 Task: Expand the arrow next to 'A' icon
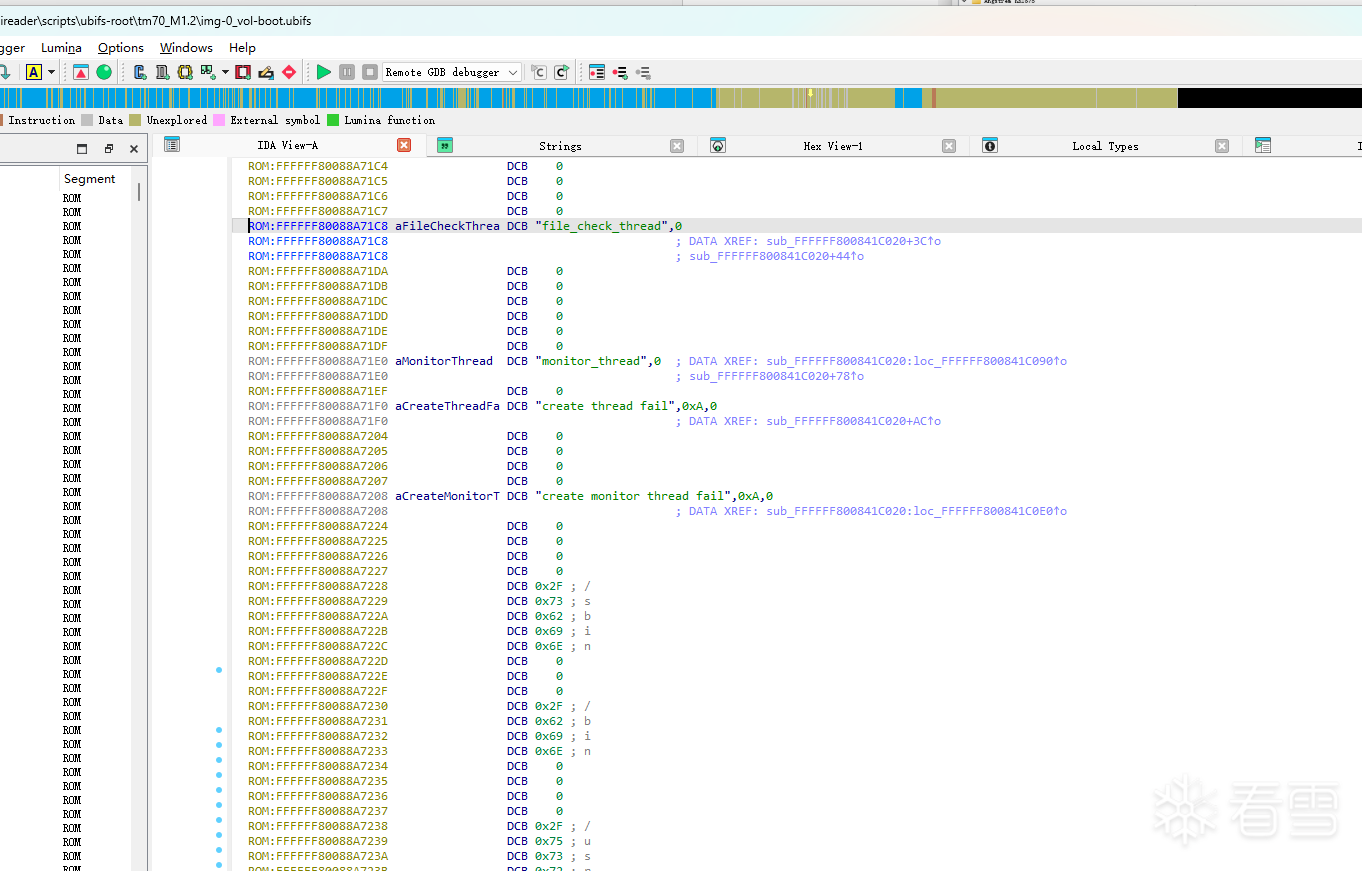[x=51, y=72]
